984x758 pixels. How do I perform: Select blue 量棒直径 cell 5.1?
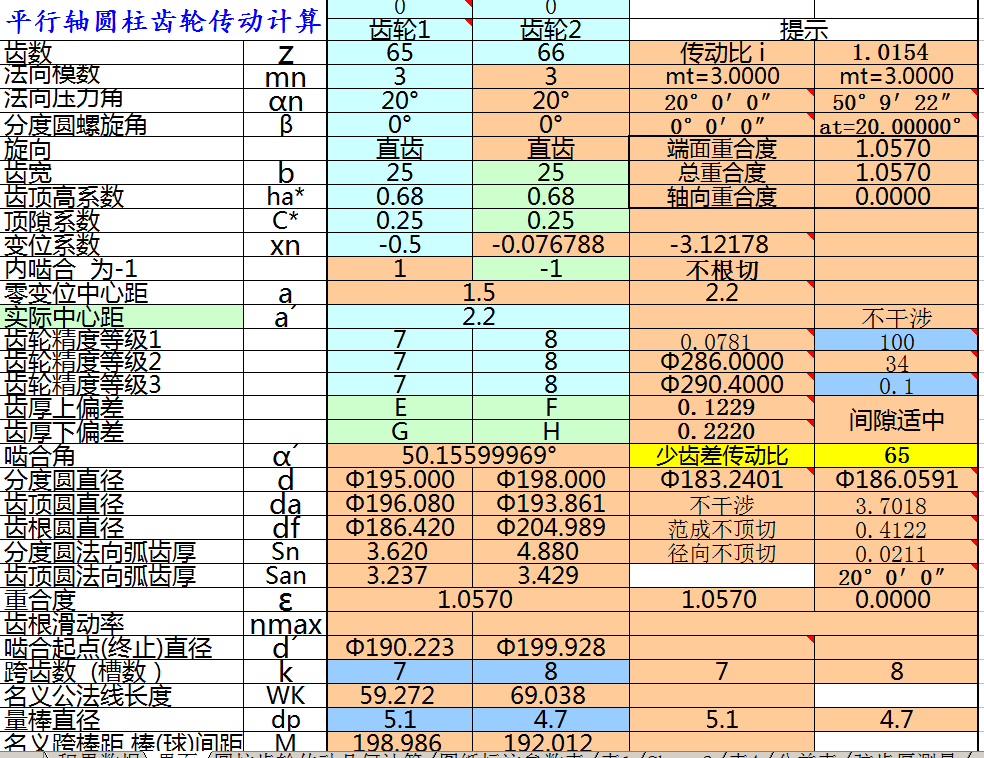400,719
